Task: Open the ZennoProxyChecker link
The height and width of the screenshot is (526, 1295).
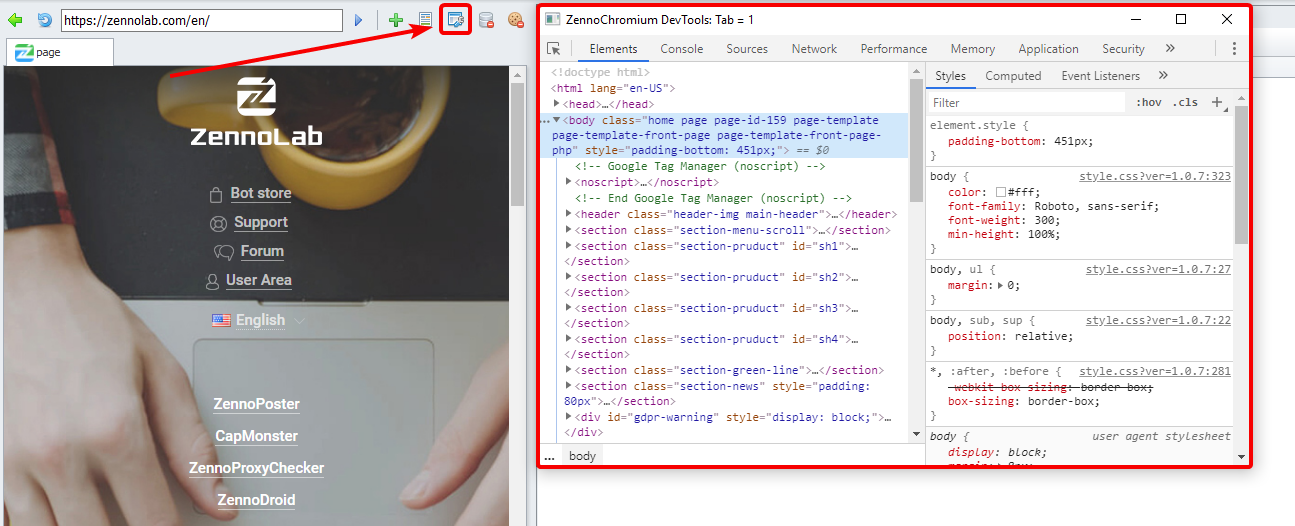Action: [x=256, y=469]
